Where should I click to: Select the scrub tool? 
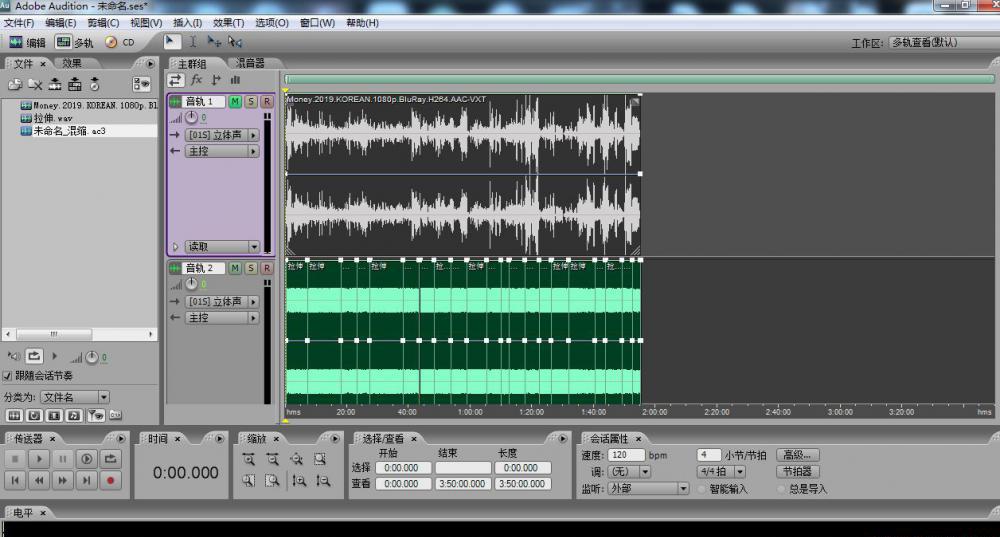(x=235, y=42)
